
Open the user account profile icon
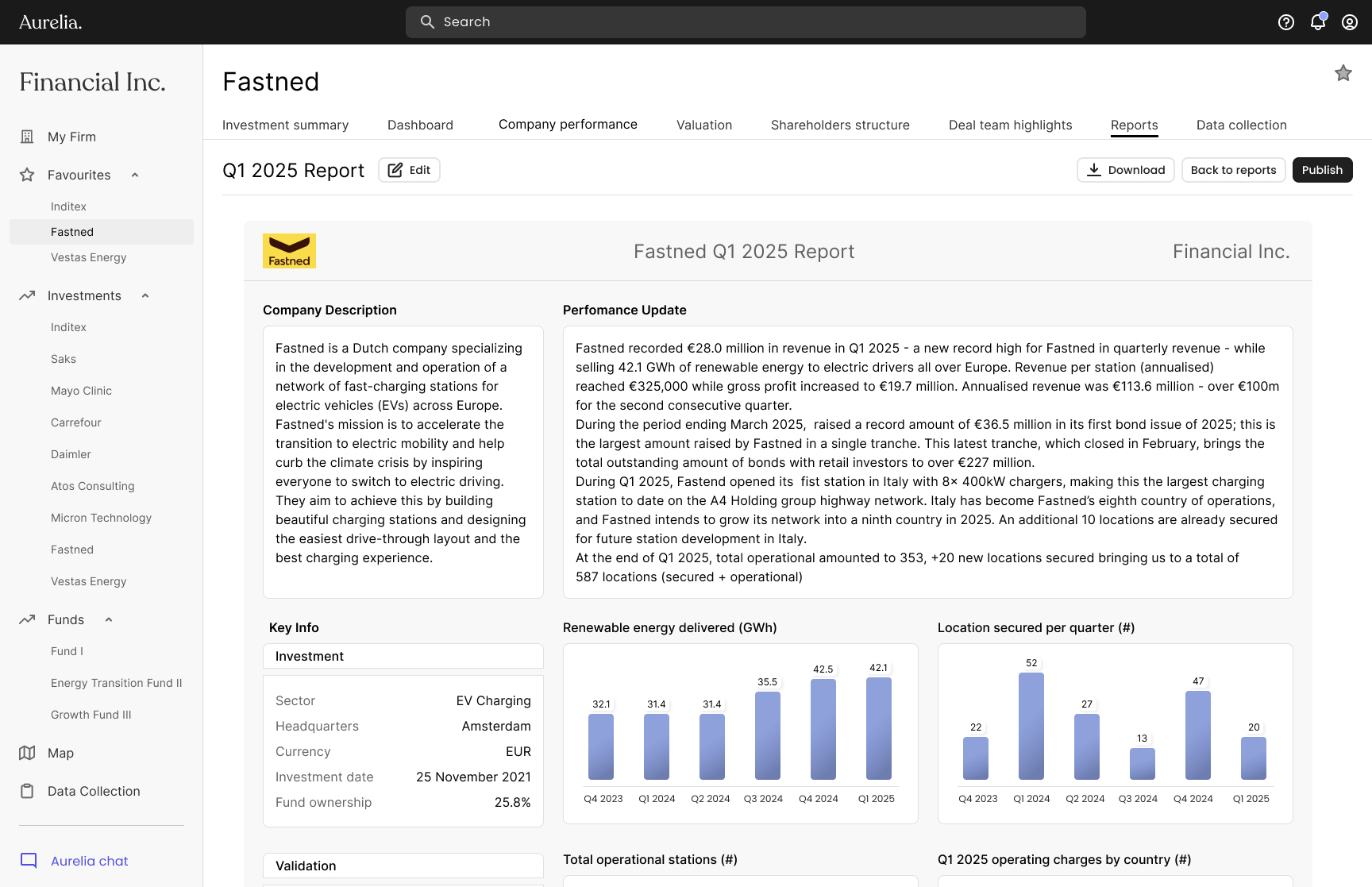(1350, 22)
